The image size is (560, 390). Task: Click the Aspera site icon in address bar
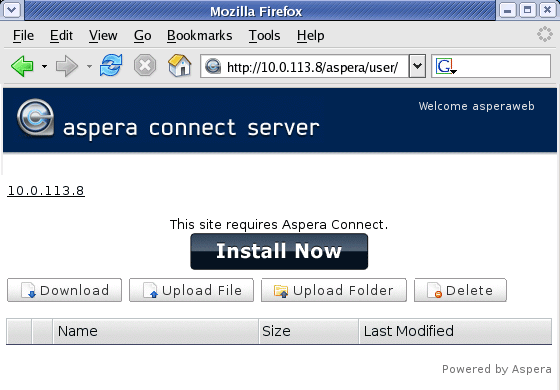coord(213,66)
